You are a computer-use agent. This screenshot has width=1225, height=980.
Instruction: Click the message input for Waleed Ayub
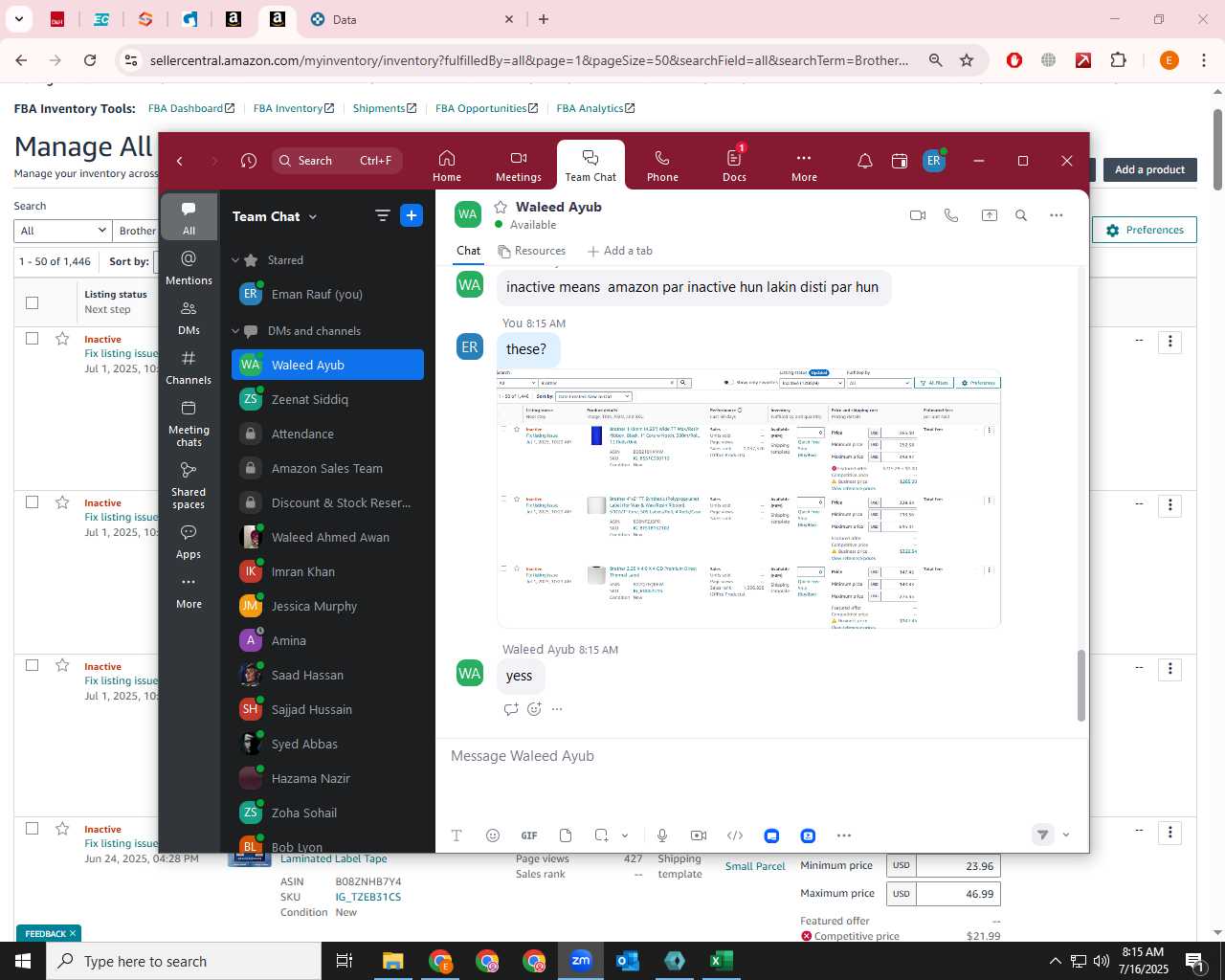click(x=762, y=756)
